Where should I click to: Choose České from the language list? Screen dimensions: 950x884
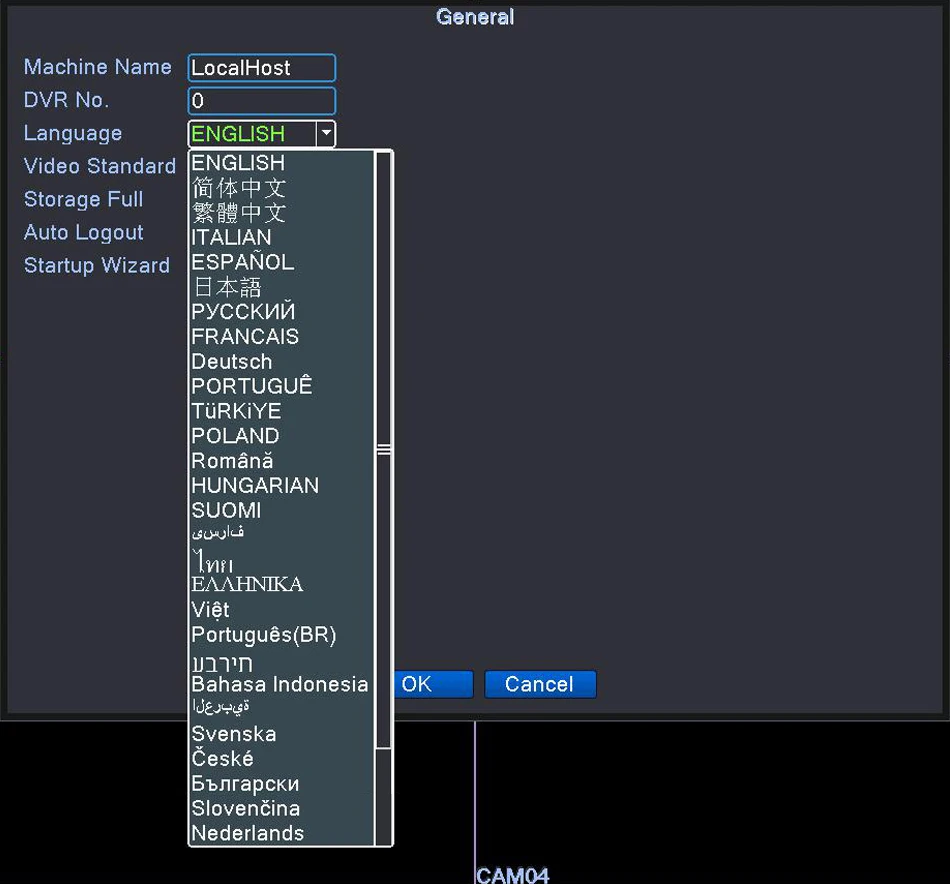tap(282, 759)
